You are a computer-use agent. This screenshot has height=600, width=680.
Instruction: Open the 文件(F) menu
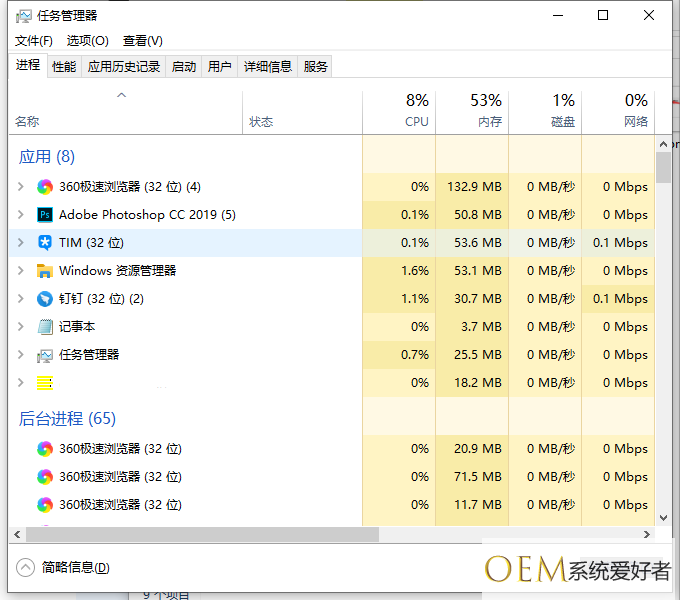click(x=34, y=41)
